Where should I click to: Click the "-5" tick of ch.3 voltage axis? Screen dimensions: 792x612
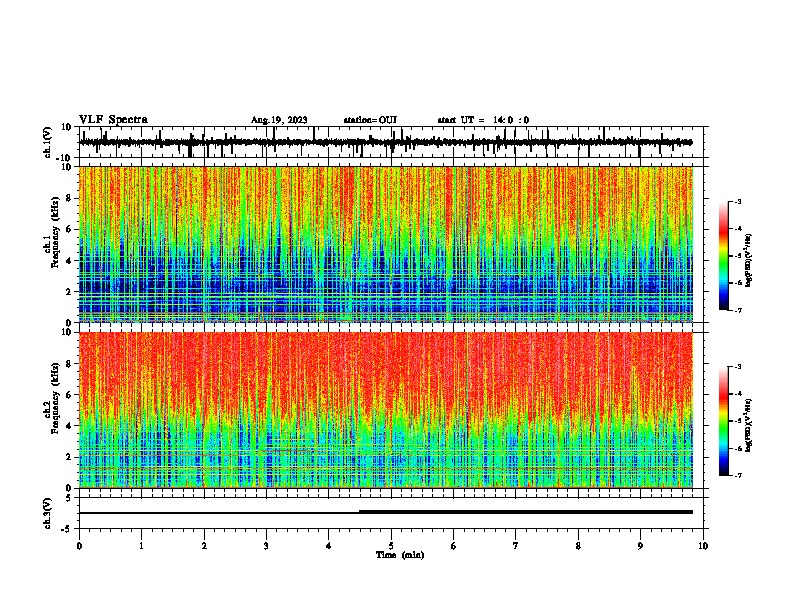(67, 529)
